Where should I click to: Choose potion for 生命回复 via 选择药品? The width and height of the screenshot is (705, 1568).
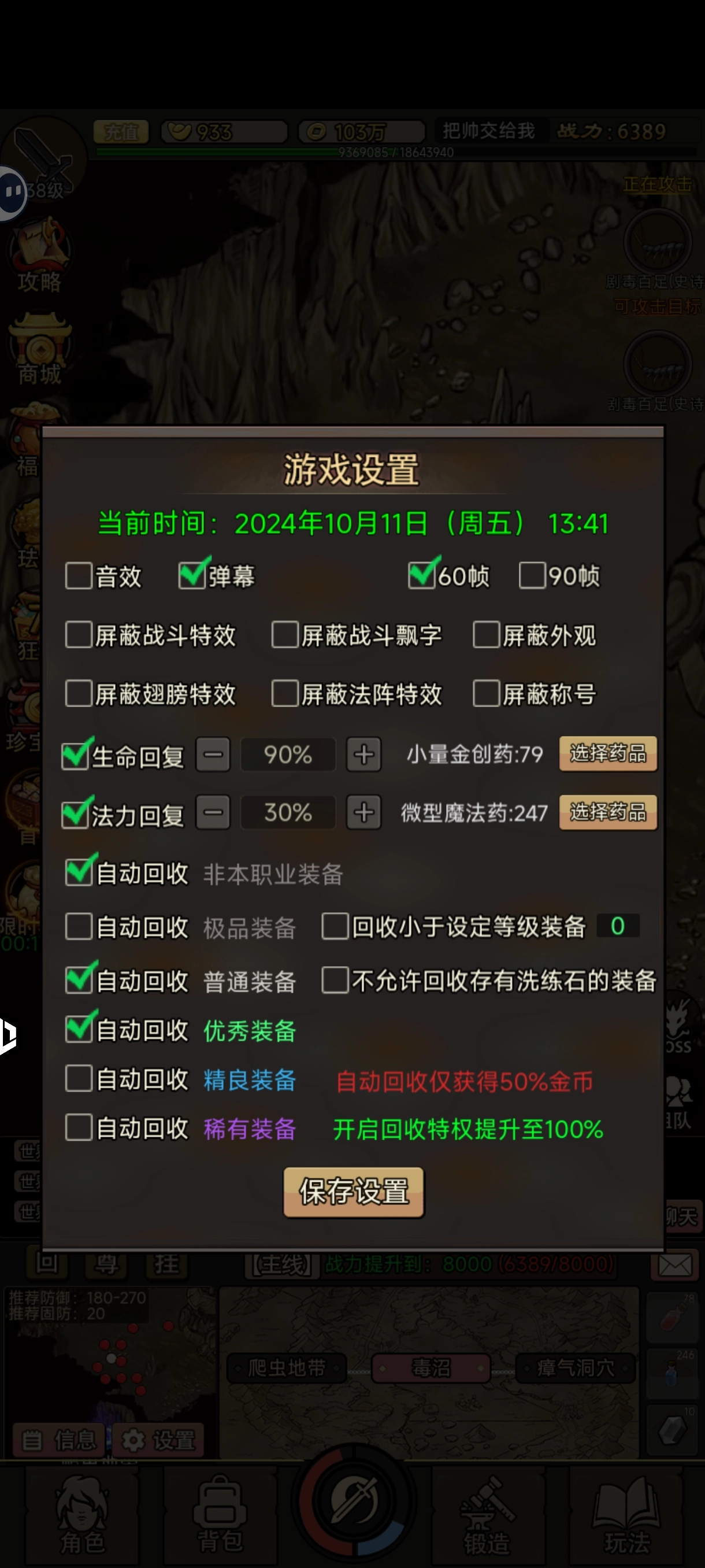pyautogui.click(x=608, y=753)
